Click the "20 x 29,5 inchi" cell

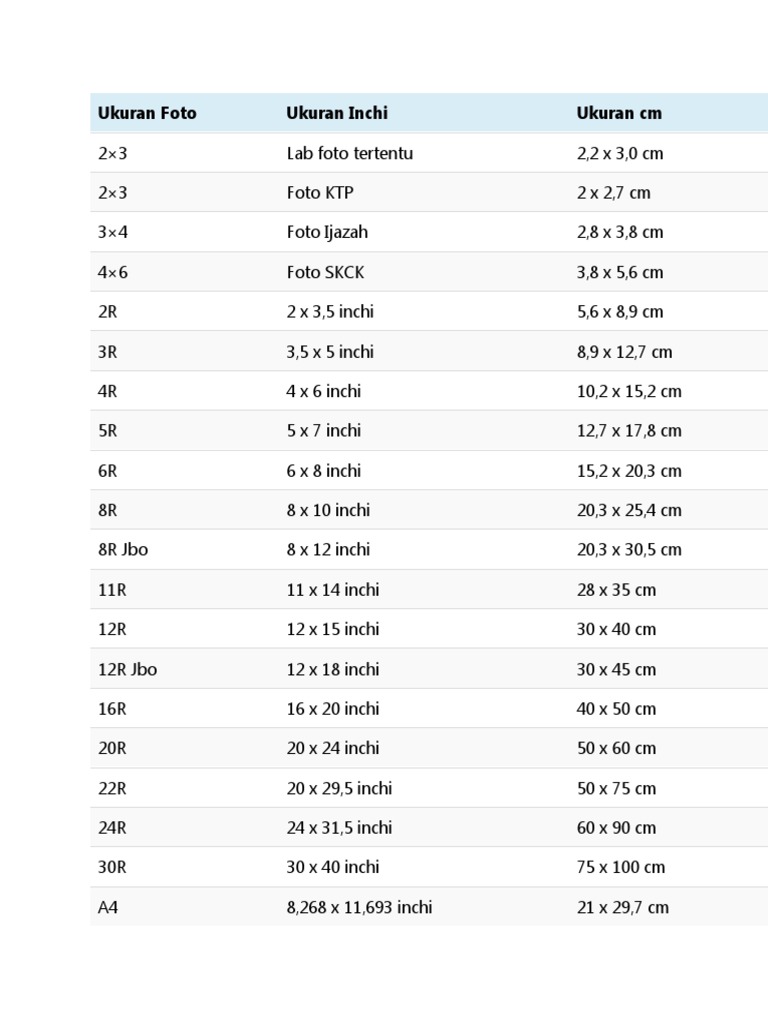[339, 788]
